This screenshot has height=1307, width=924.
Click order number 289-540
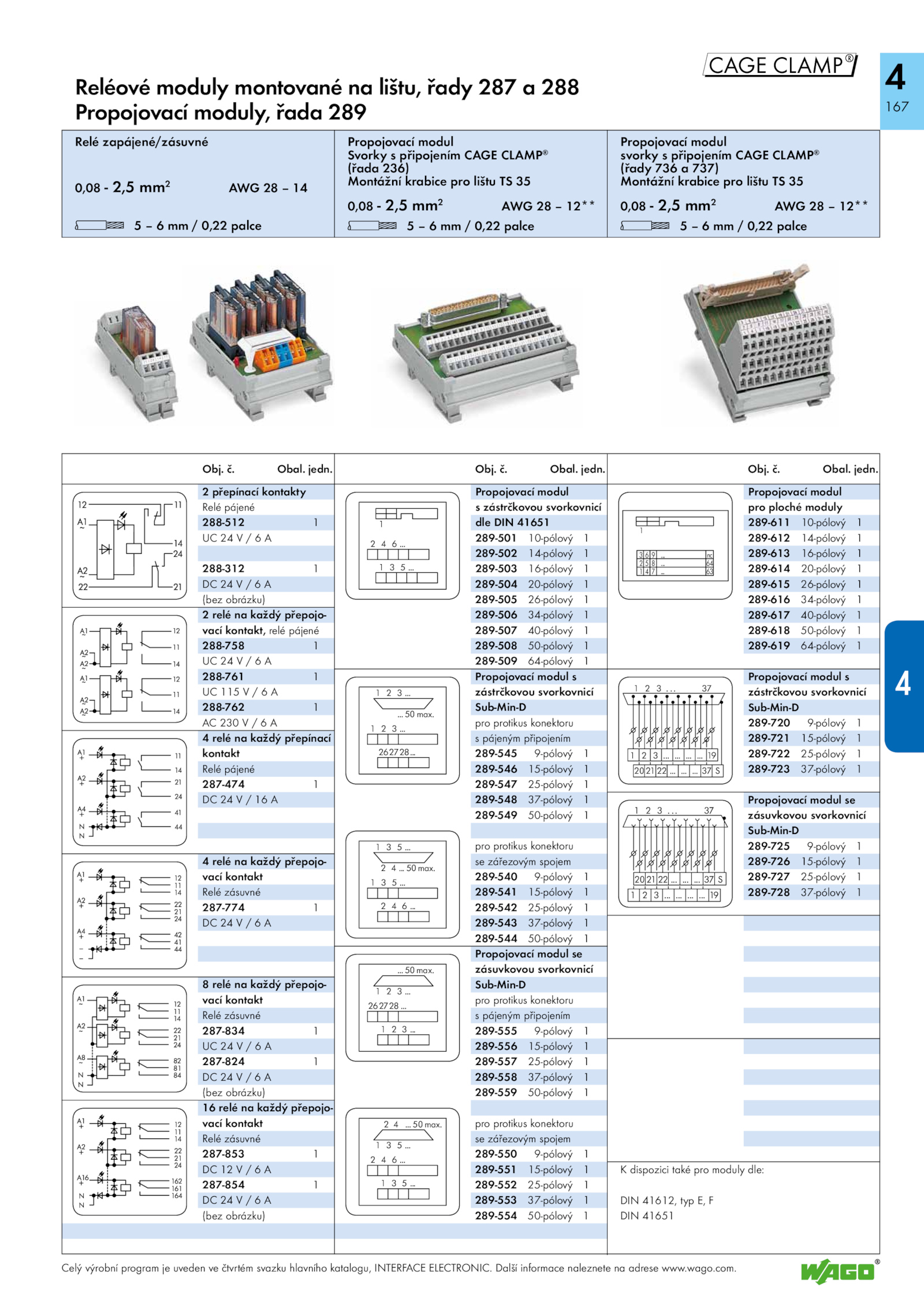coord(496,877)
